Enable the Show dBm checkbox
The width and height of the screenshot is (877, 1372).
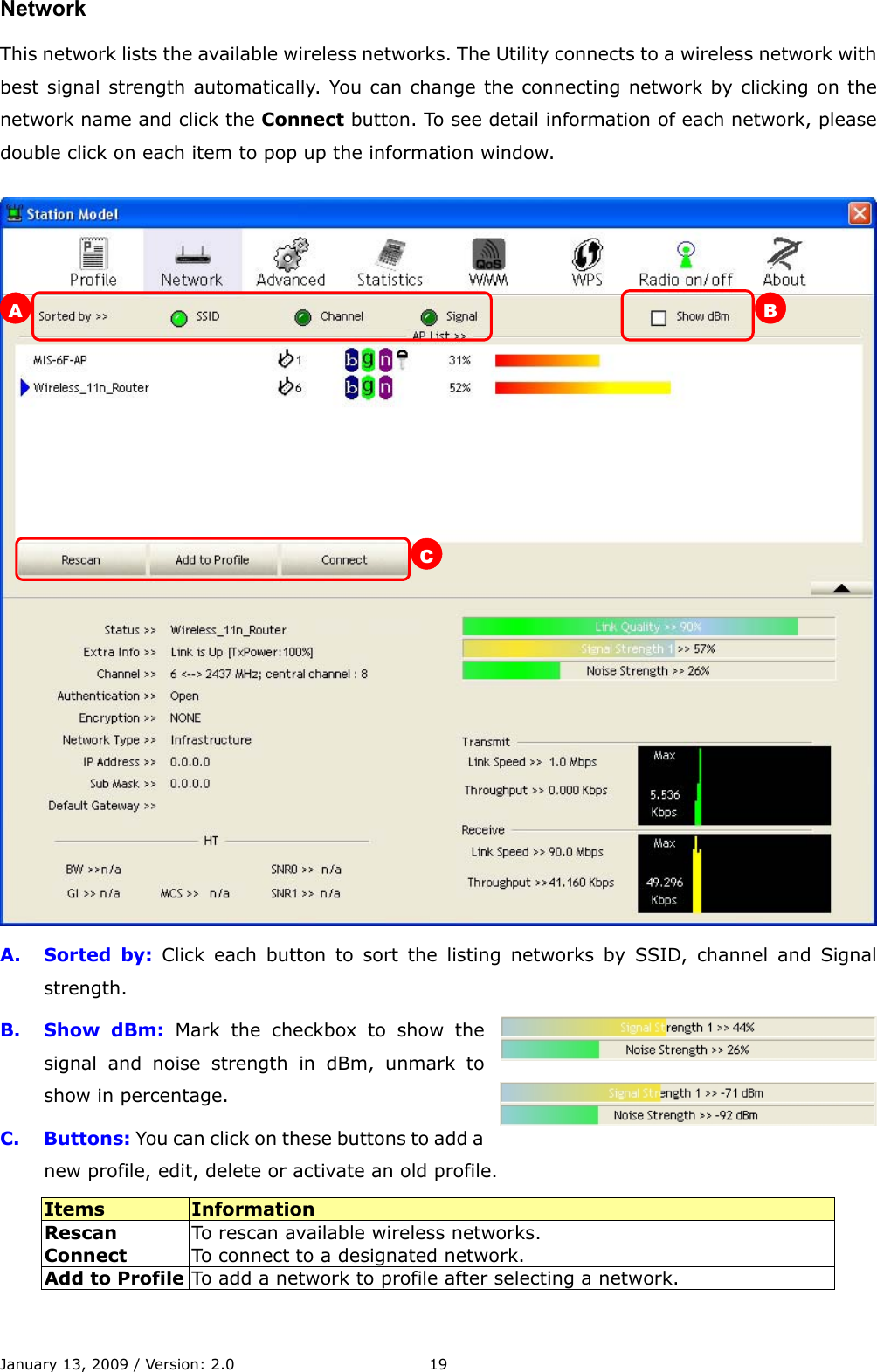pos(659,318)
